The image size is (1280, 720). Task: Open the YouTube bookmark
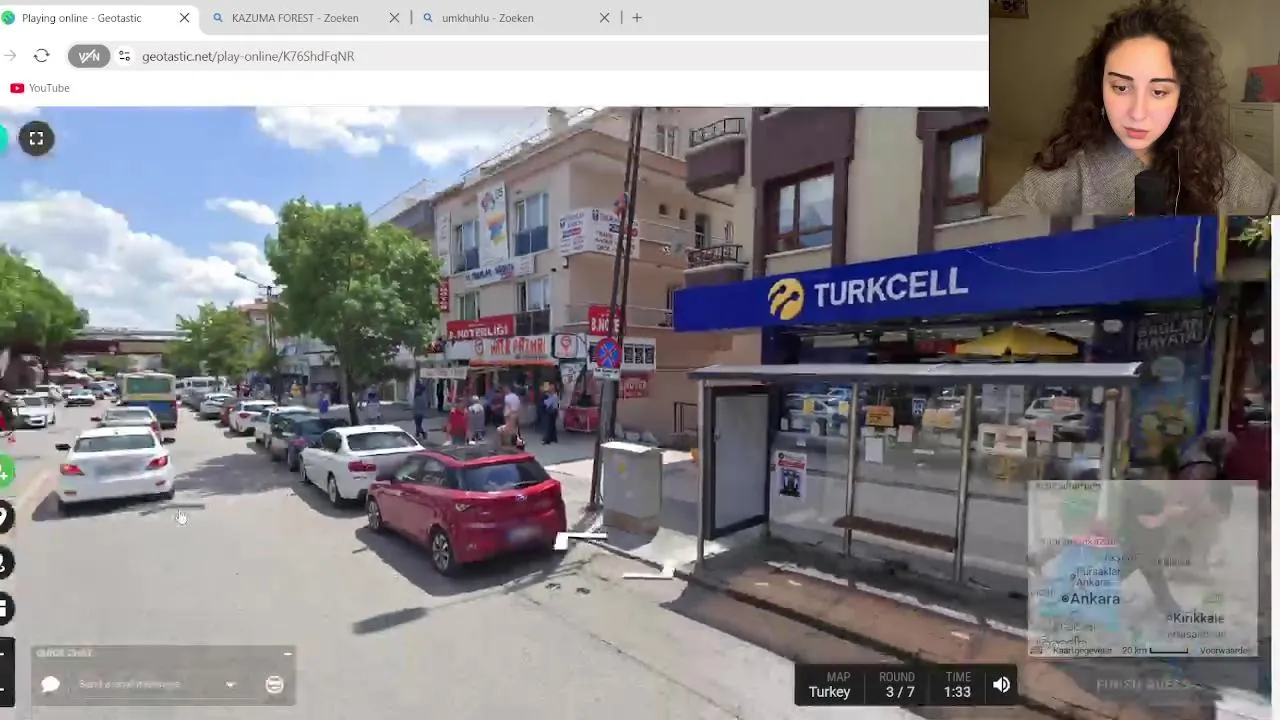[40, 88]
